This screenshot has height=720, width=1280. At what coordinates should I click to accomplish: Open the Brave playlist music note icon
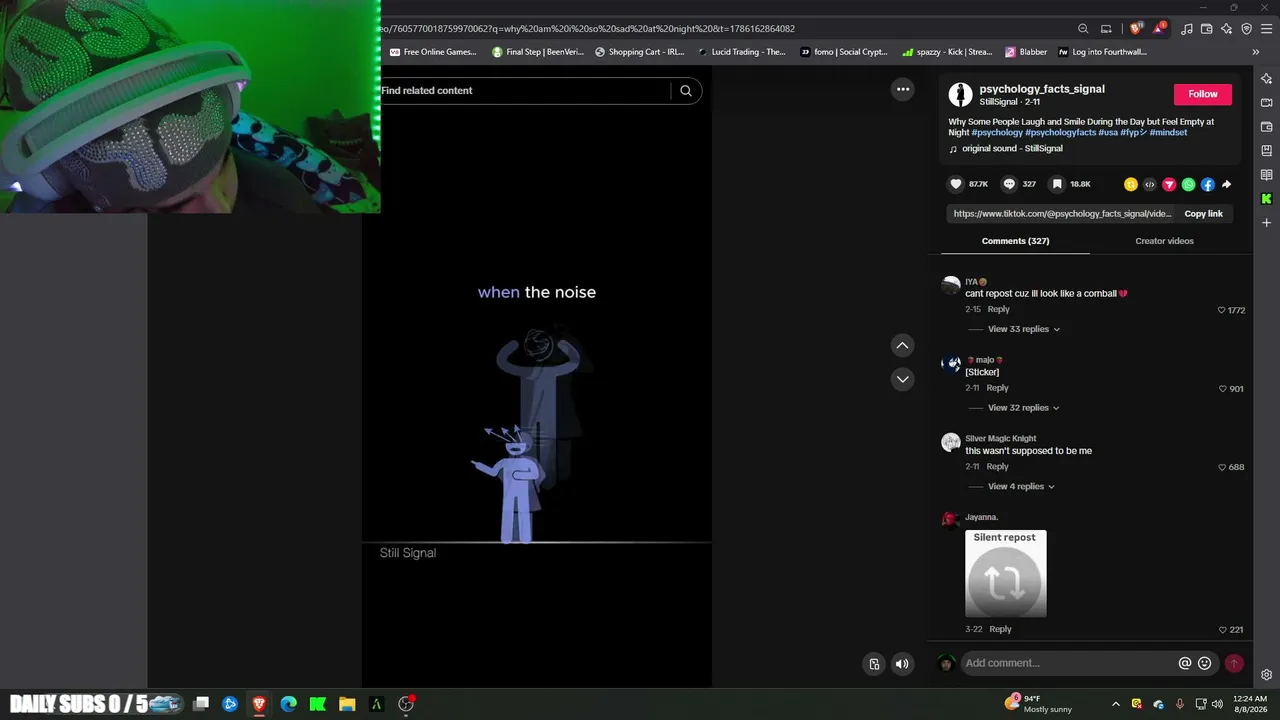click(x=1187, y=29)
